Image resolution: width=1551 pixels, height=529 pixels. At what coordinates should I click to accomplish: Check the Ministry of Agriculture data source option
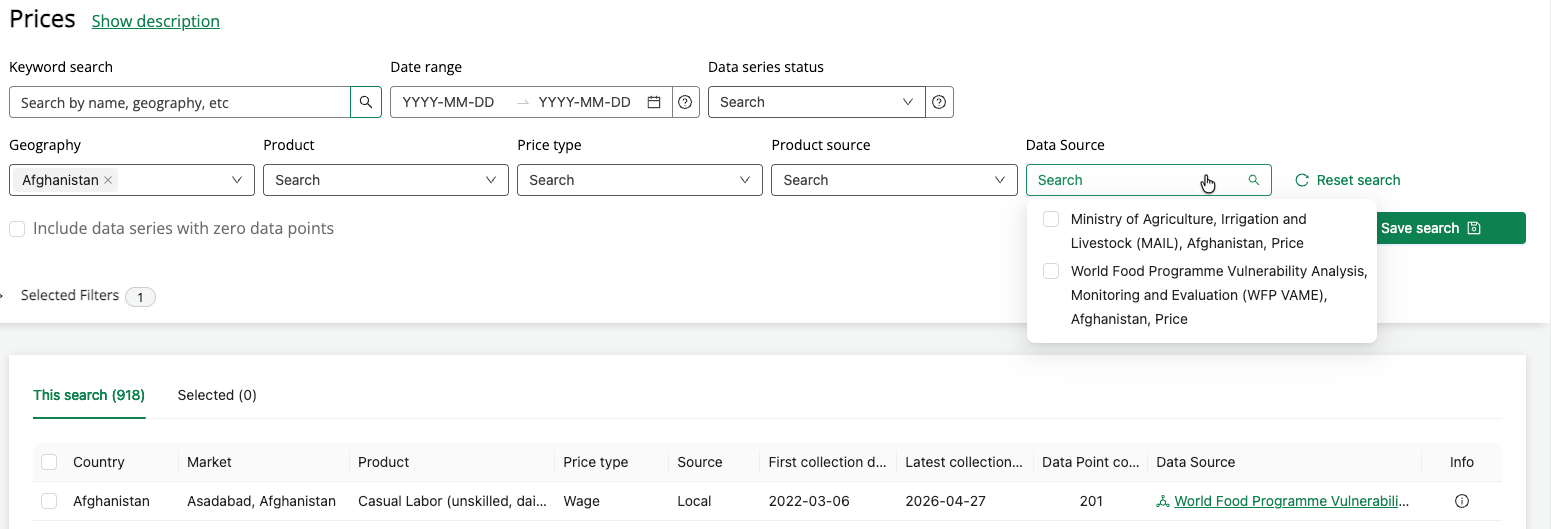[x=1051, y=219]
